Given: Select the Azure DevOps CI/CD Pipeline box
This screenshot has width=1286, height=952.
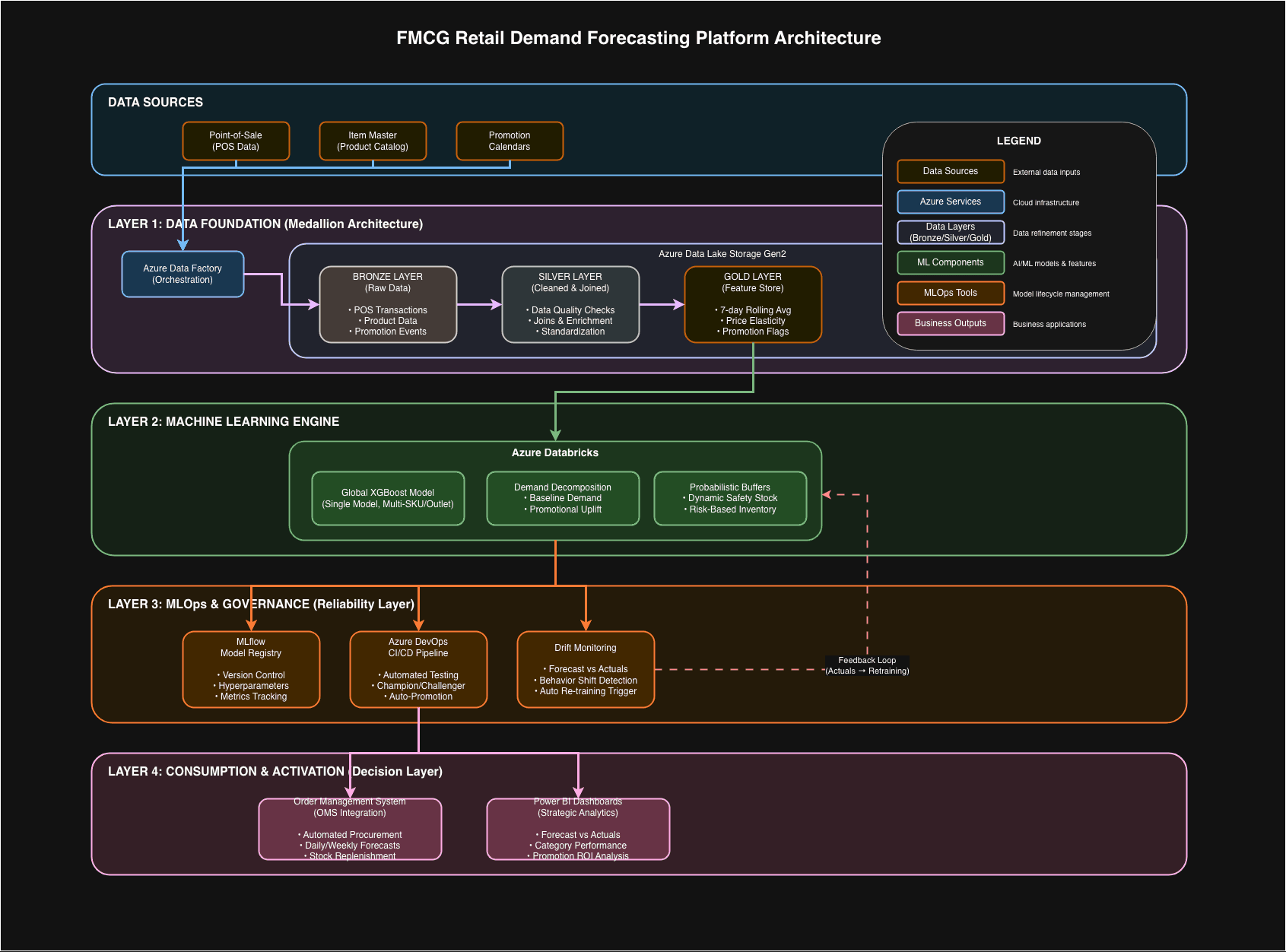Looking at the screenshot, I should point(418,669).
